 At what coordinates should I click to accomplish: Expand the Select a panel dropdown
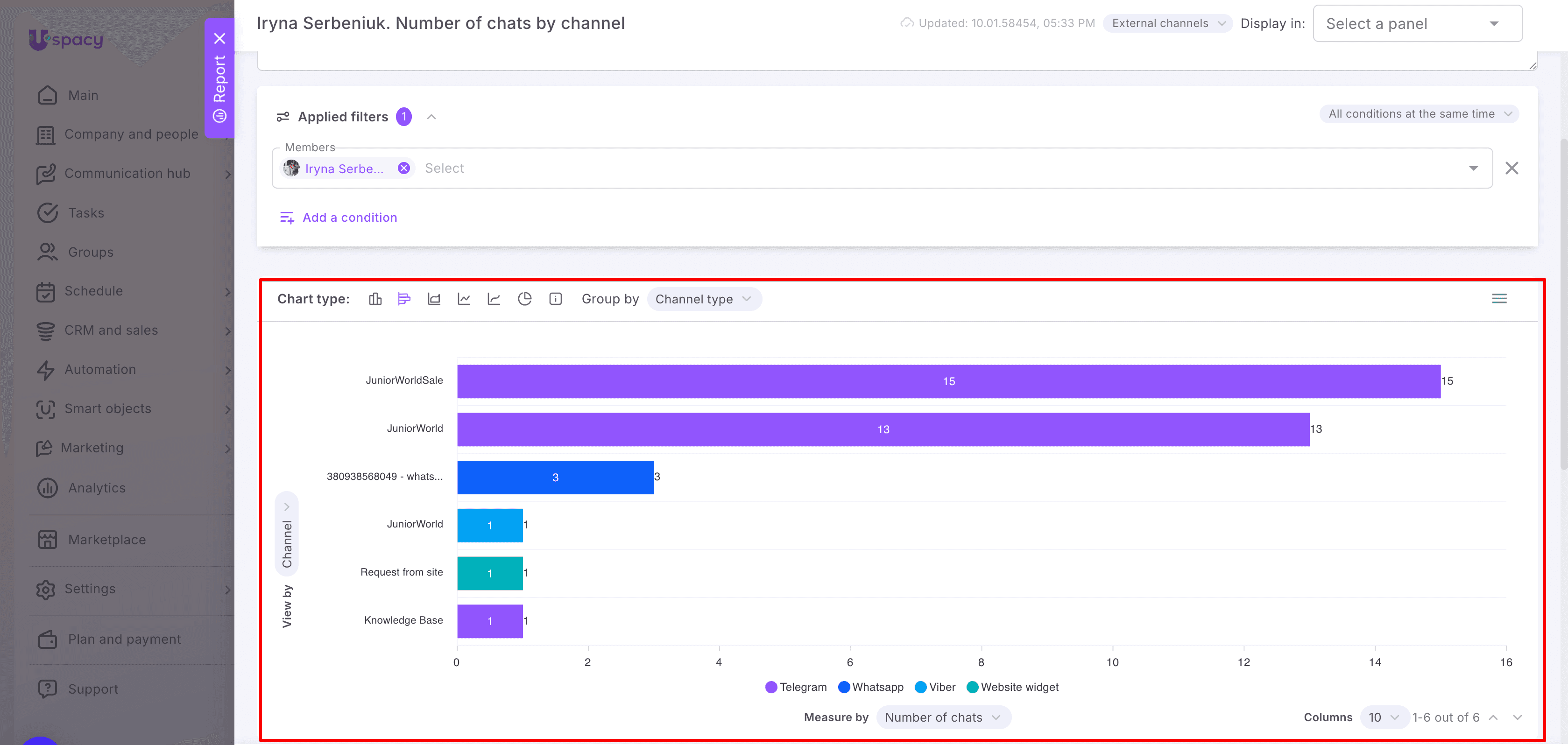click(x=1418, y=24)
